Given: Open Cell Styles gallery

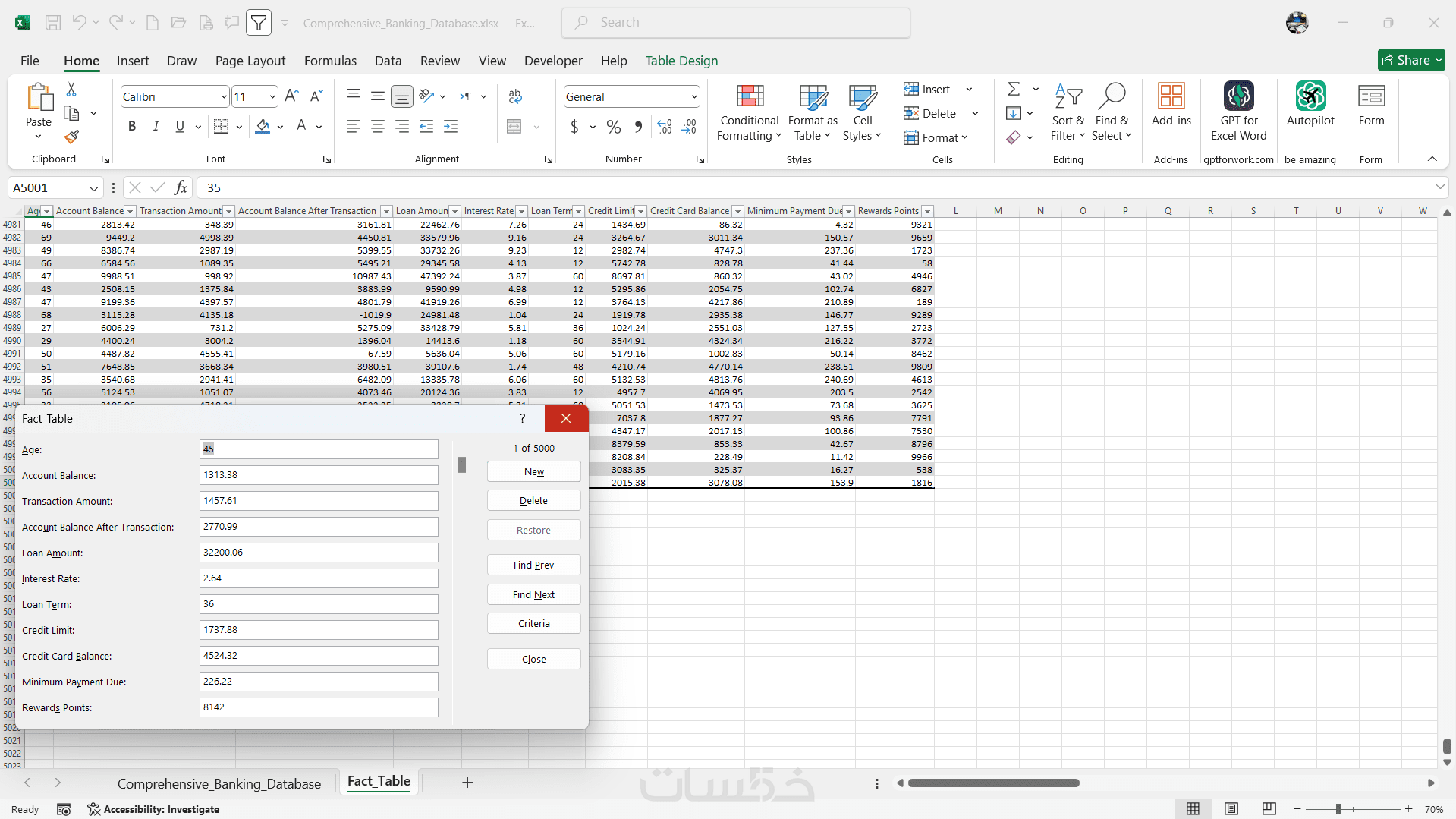Looking at the screenshot, I should pos(863,112).
